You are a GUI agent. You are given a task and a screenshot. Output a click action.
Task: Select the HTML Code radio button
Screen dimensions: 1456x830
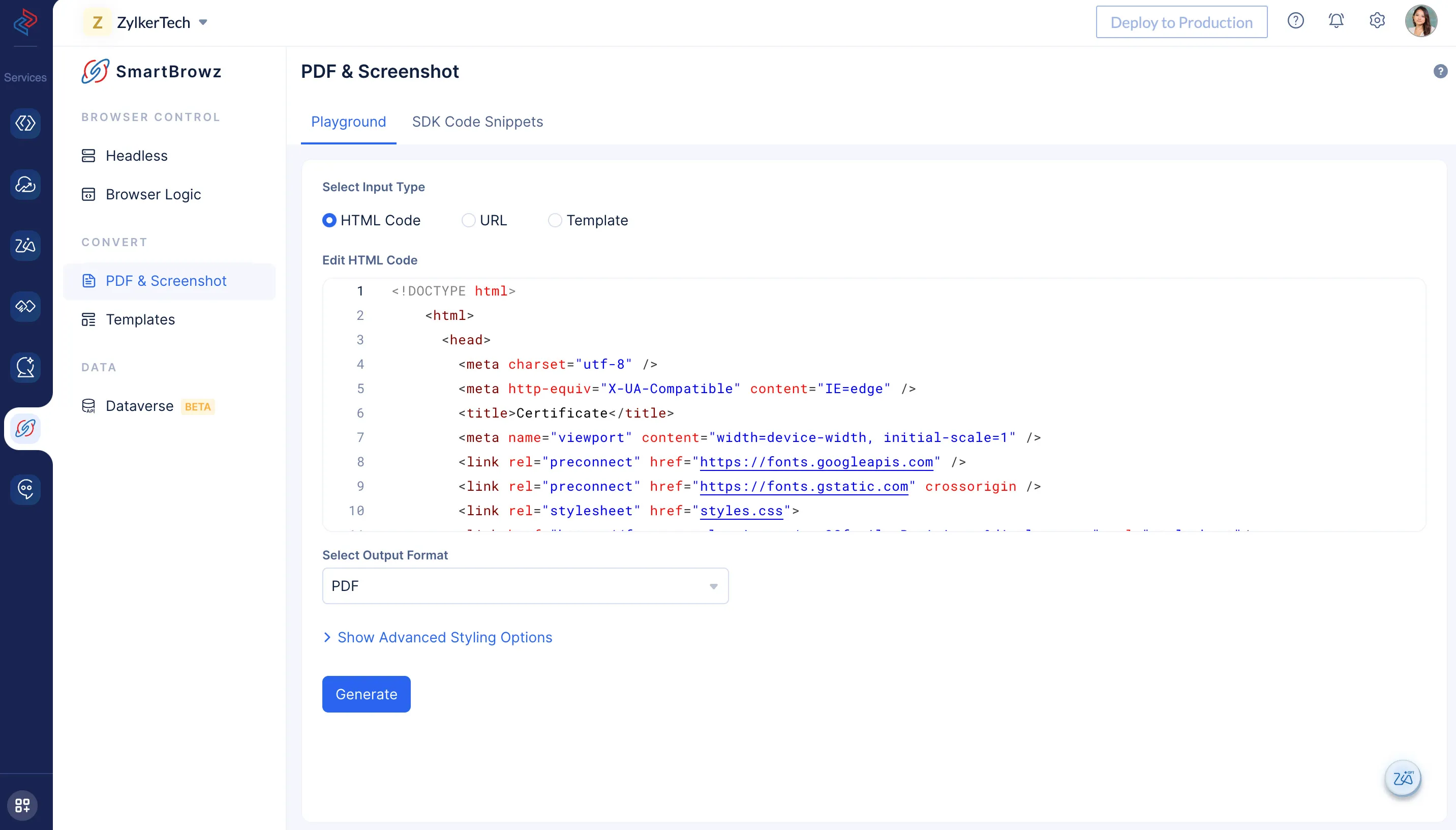pyautogui.click(x=329, y=221)
